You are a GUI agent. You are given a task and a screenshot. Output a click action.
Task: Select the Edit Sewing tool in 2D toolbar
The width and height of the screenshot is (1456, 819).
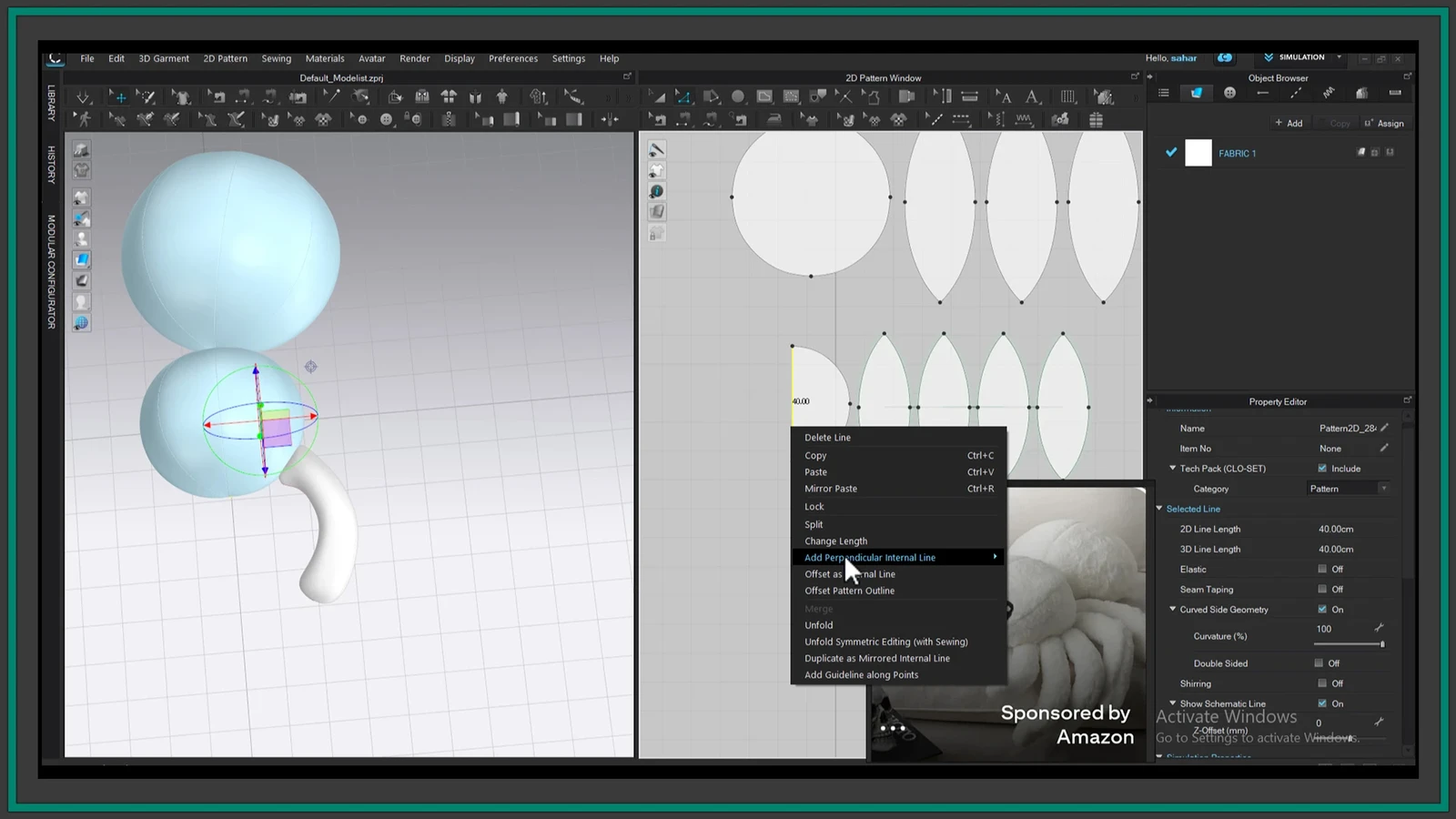tap(658, 119)
